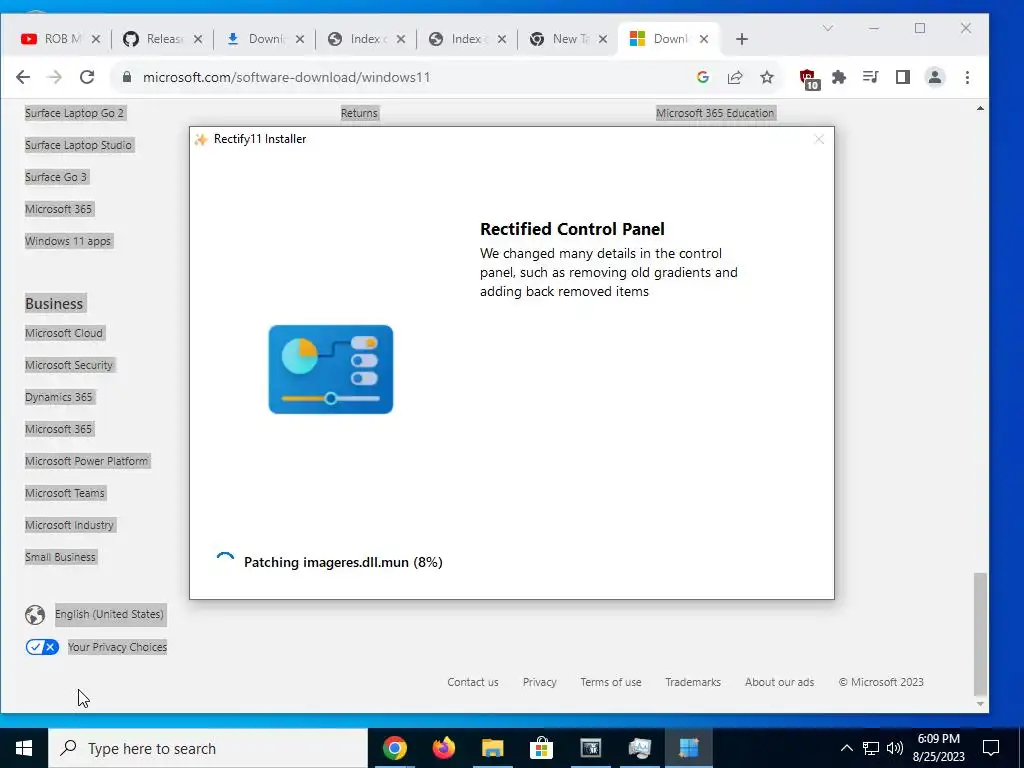Show hidden system tray icons chevron
1024x768 pixels.
coord(846,748)
